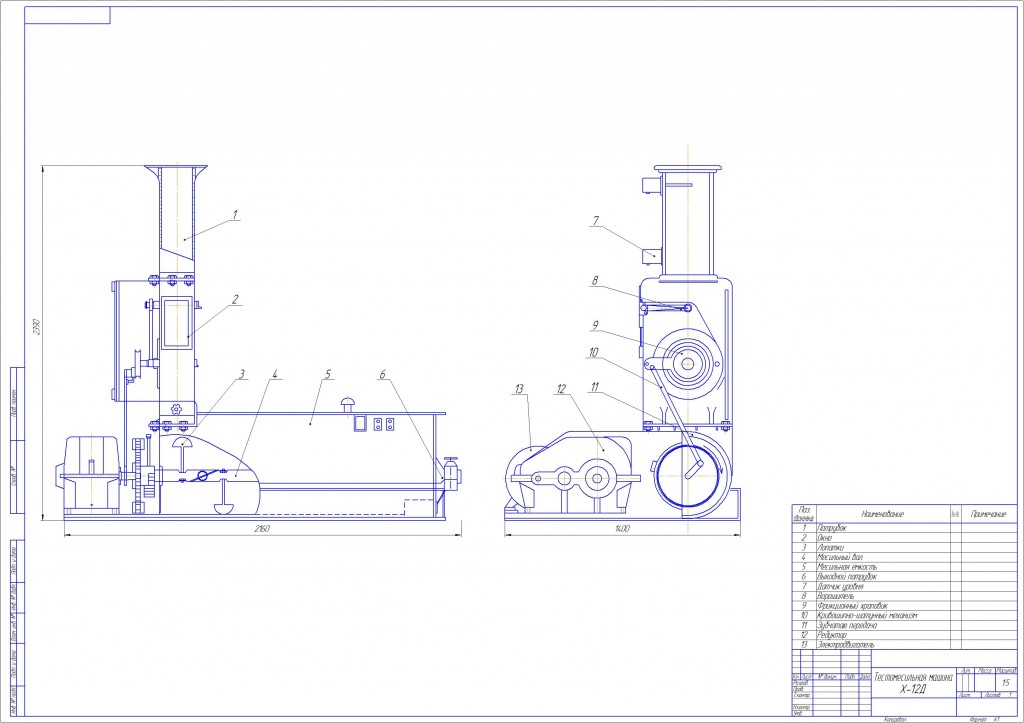
Task: Click 'Выходной патрубок' entry in the table
Action: tap(847, 577)
